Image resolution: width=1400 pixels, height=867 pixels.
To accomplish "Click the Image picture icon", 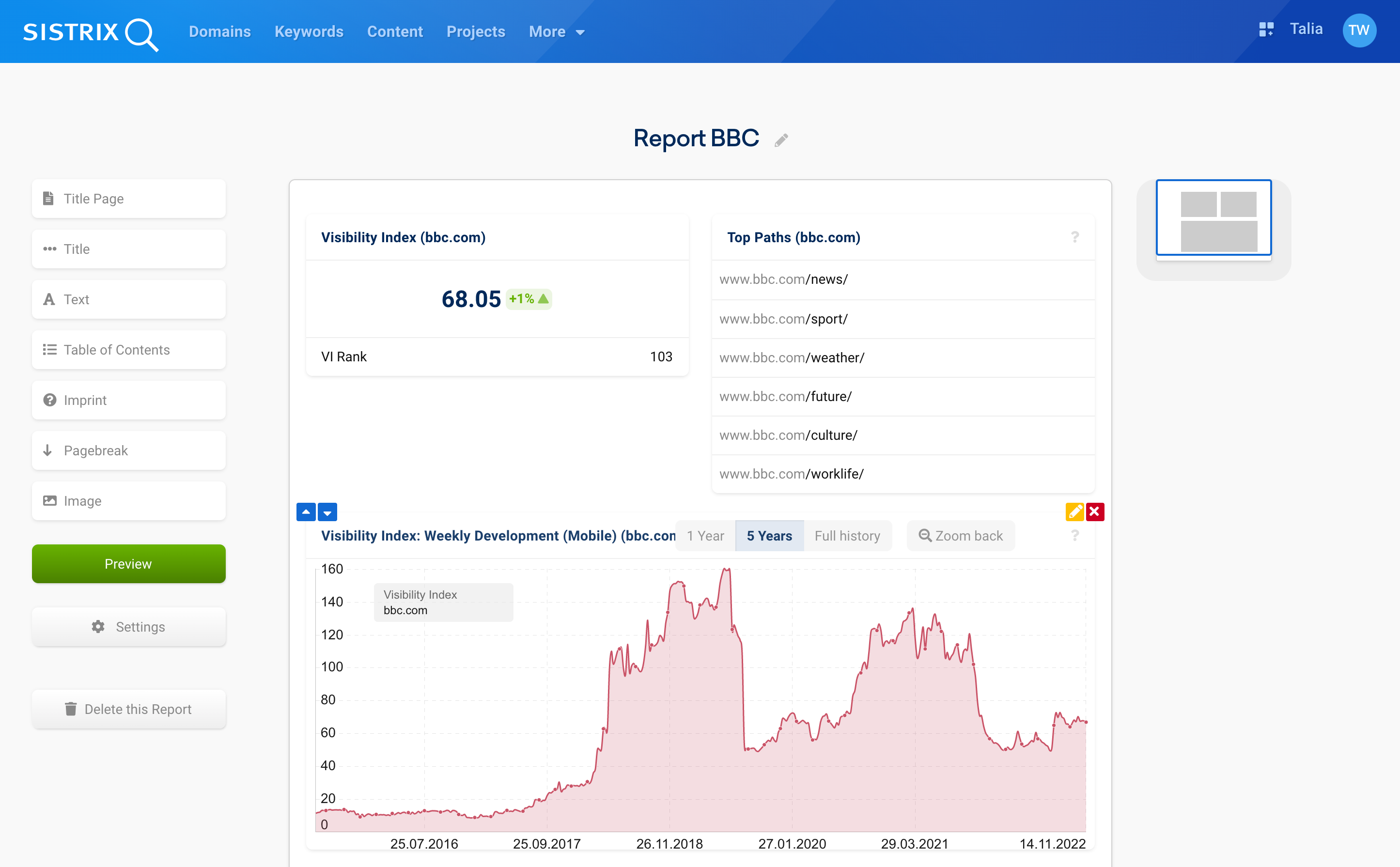I will pos(50,501).
